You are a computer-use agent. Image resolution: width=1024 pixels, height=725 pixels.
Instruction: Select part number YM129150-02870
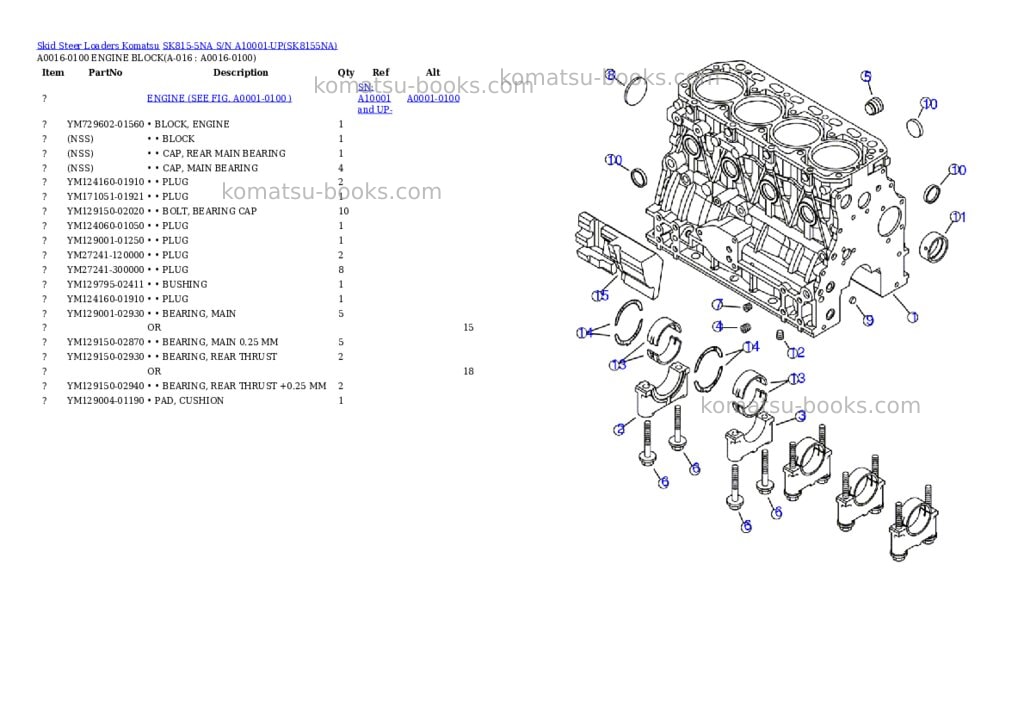coord(105,342)
